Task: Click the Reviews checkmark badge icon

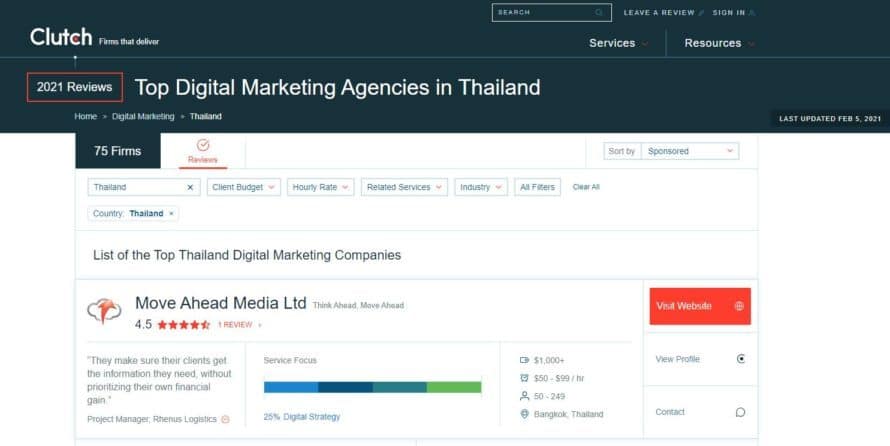Action: tap(203, 145)
